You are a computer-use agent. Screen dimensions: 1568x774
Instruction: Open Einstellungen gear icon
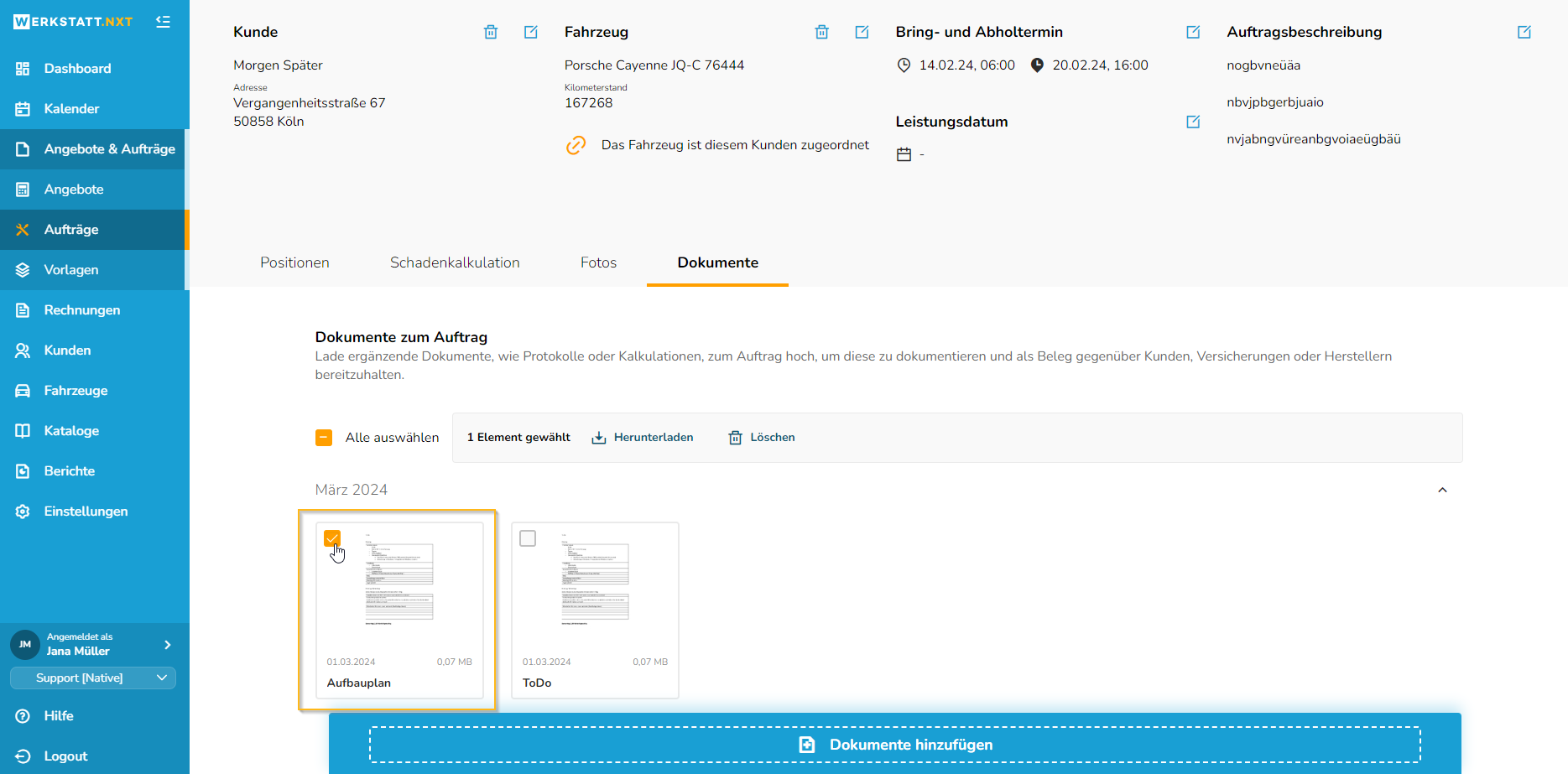coord(23,512)
